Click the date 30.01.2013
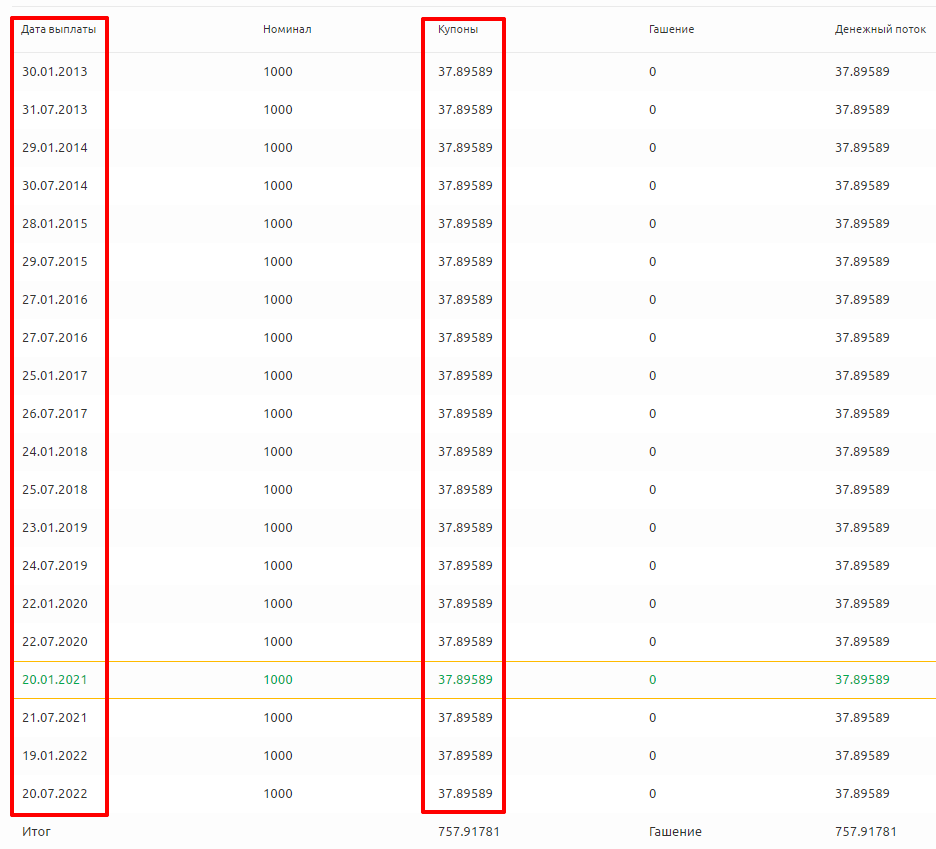The height and width of the screenshot is (849, 936). [55, 72]
